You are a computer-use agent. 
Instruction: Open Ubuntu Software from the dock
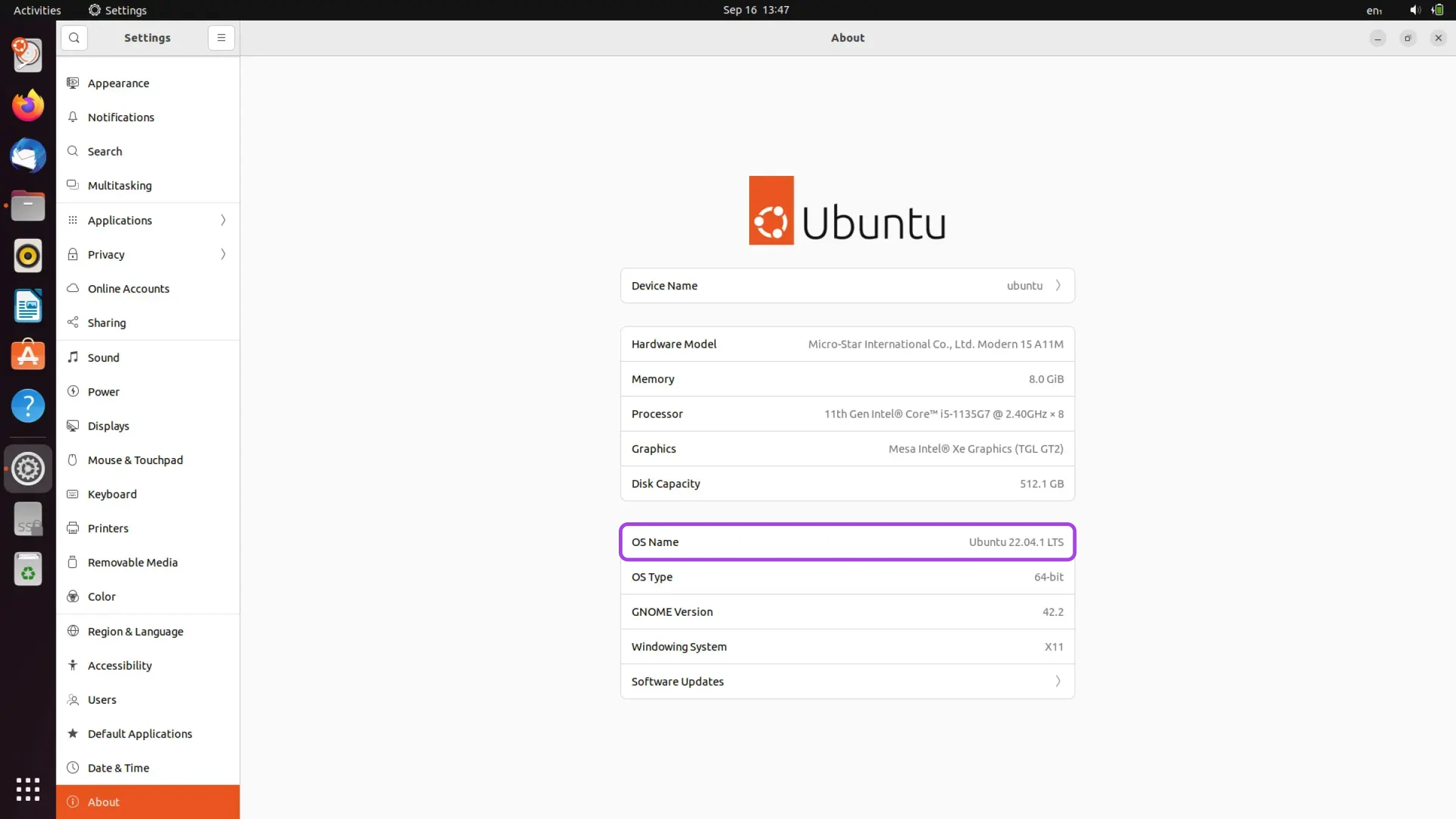28,356
